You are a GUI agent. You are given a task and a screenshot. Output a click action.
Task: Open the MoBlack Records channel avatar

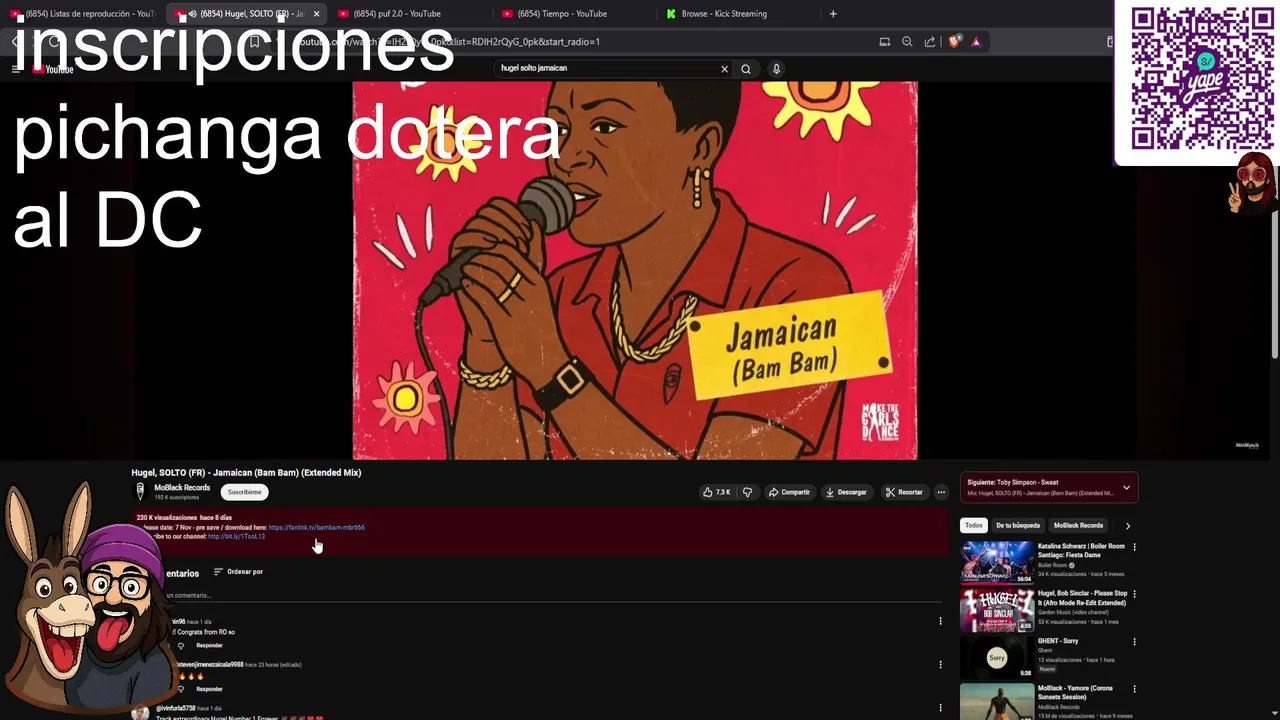pos(140,491)
